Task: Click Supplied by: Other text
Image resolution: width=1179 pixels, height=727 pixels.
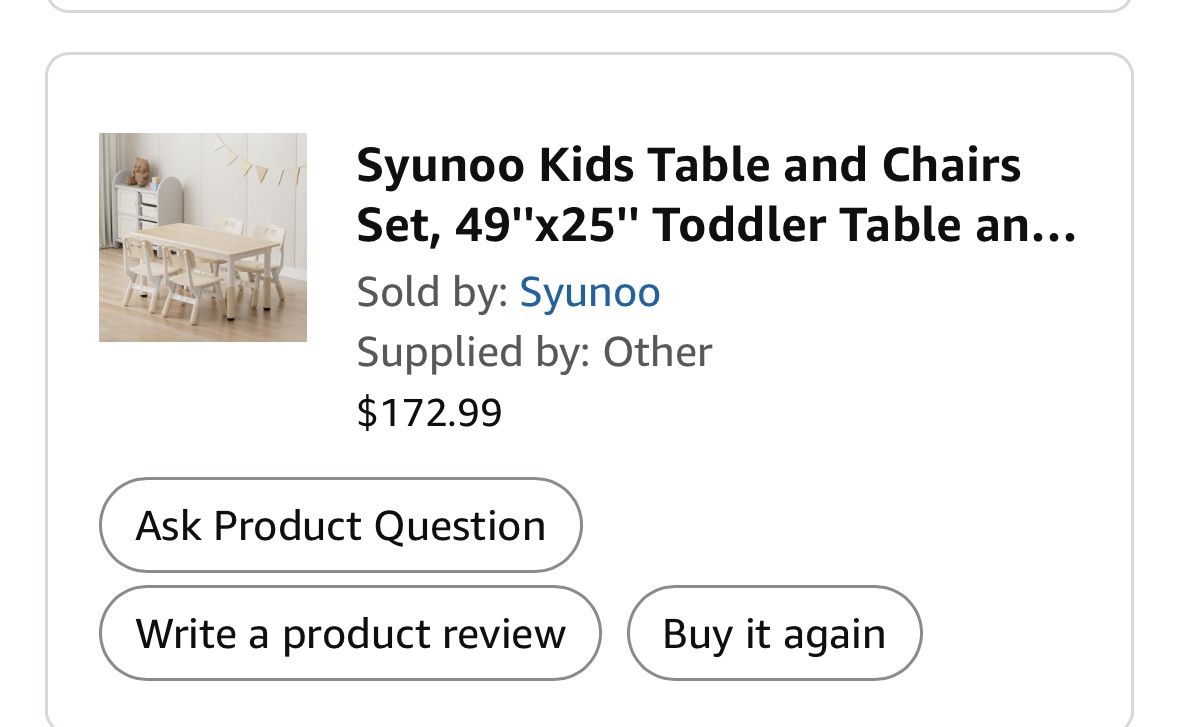Action: (x=534, y=351)
